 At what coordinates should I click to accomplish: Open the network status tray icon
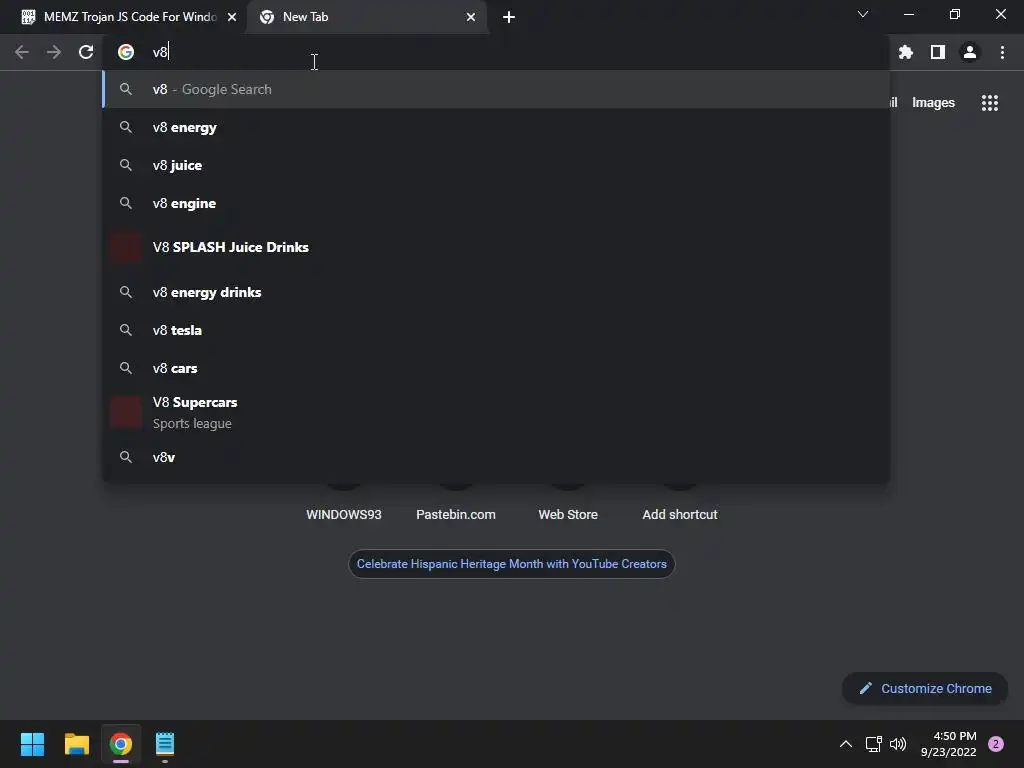coord(873,744)
